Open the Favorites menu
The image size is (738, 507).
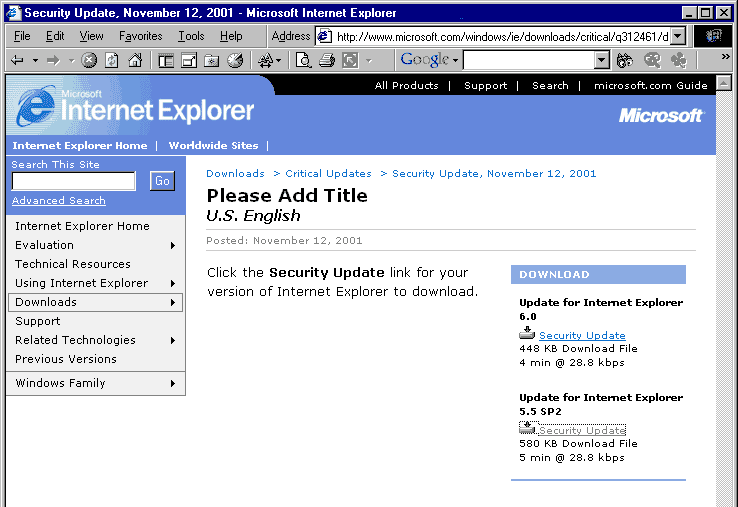pos(141,36)
